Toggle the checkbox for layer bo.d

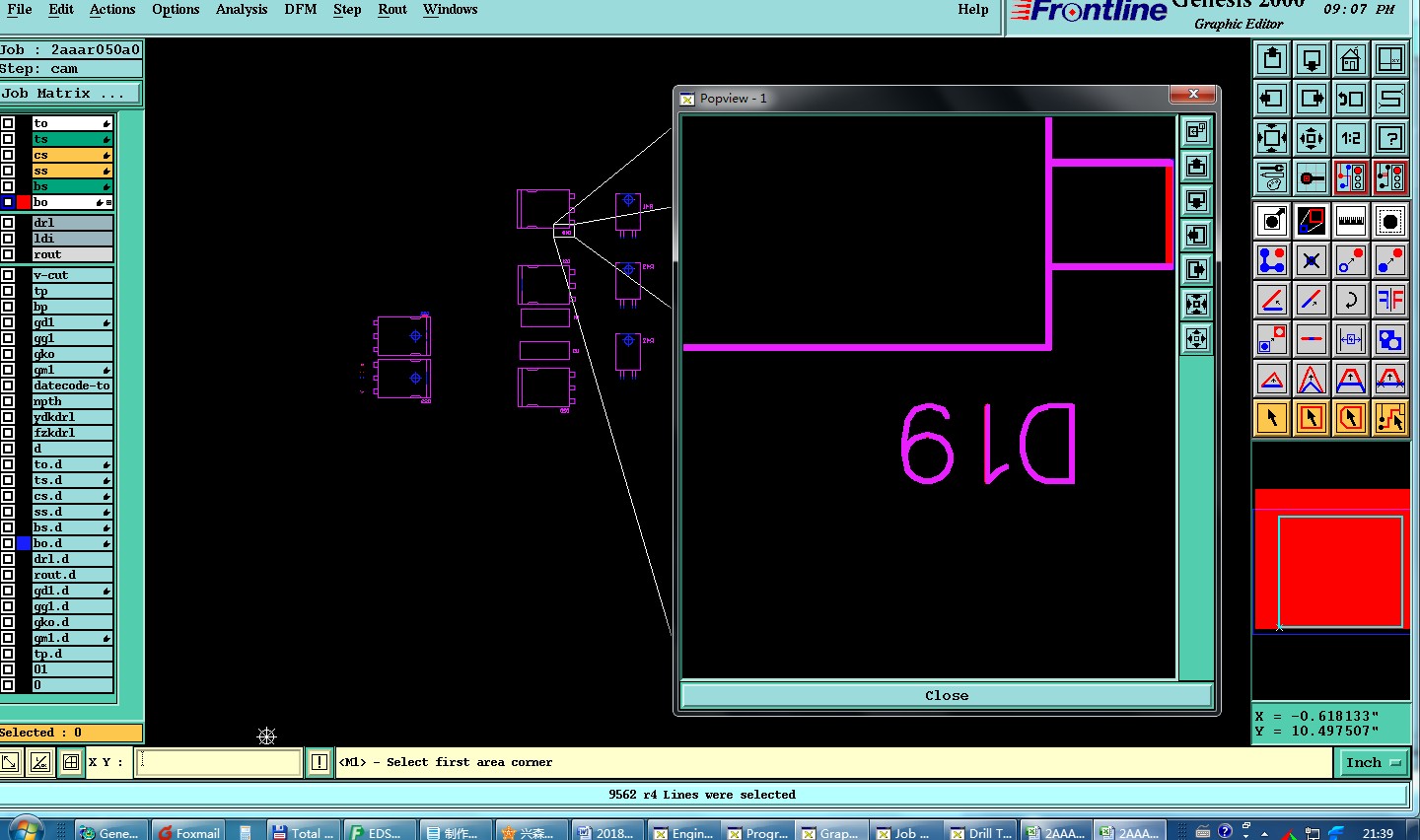tap(8, 543)
